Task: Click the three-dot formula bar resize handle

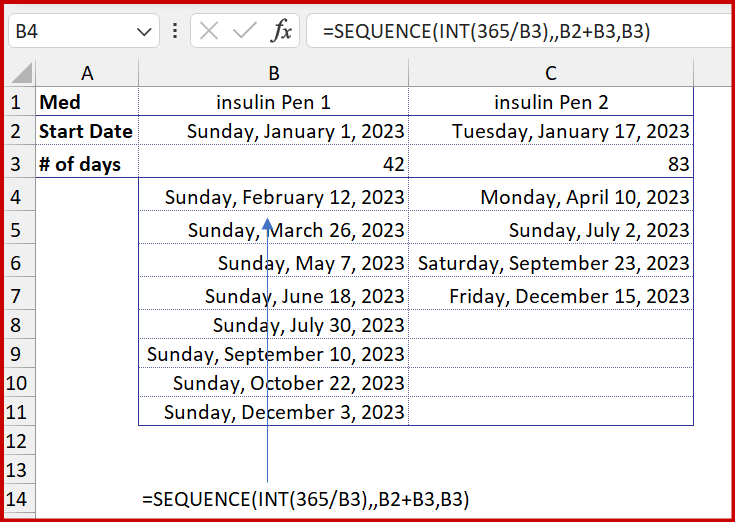Action: (x=175, y=31)
